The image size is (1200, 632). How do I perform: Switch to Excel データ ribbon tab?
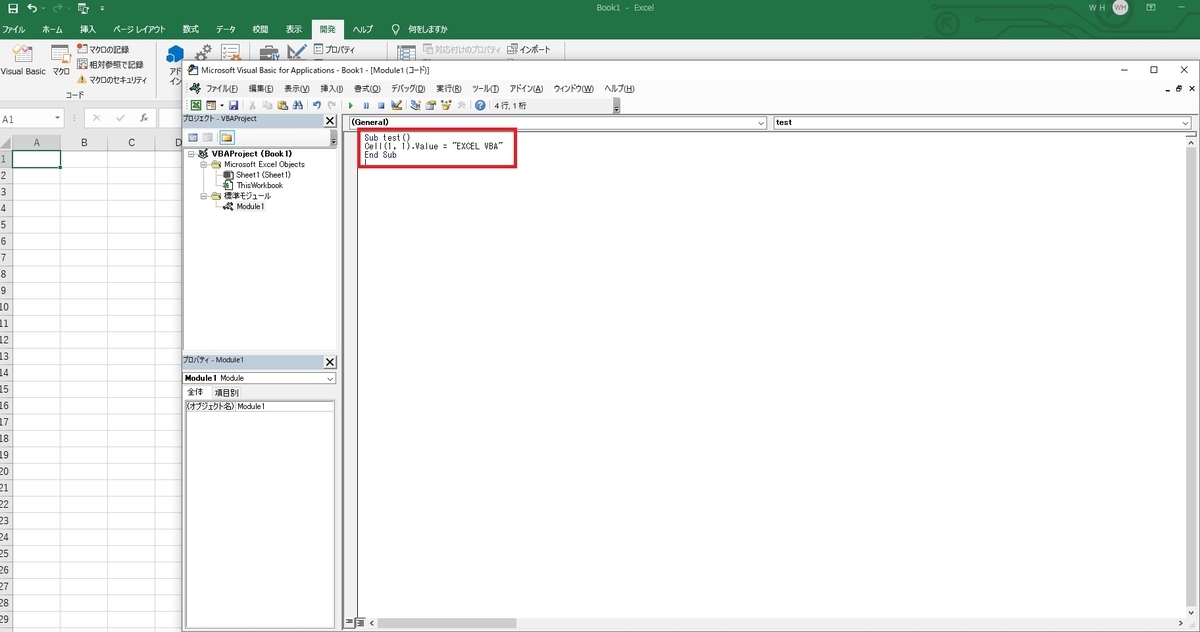pyautogui.click(x=226, y=30)
